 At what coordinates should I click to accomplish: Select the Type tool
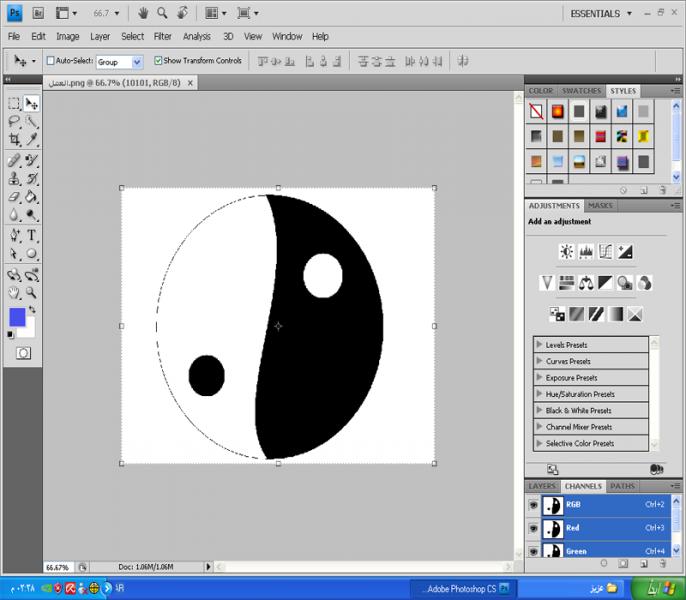click(x=32, y=235)
